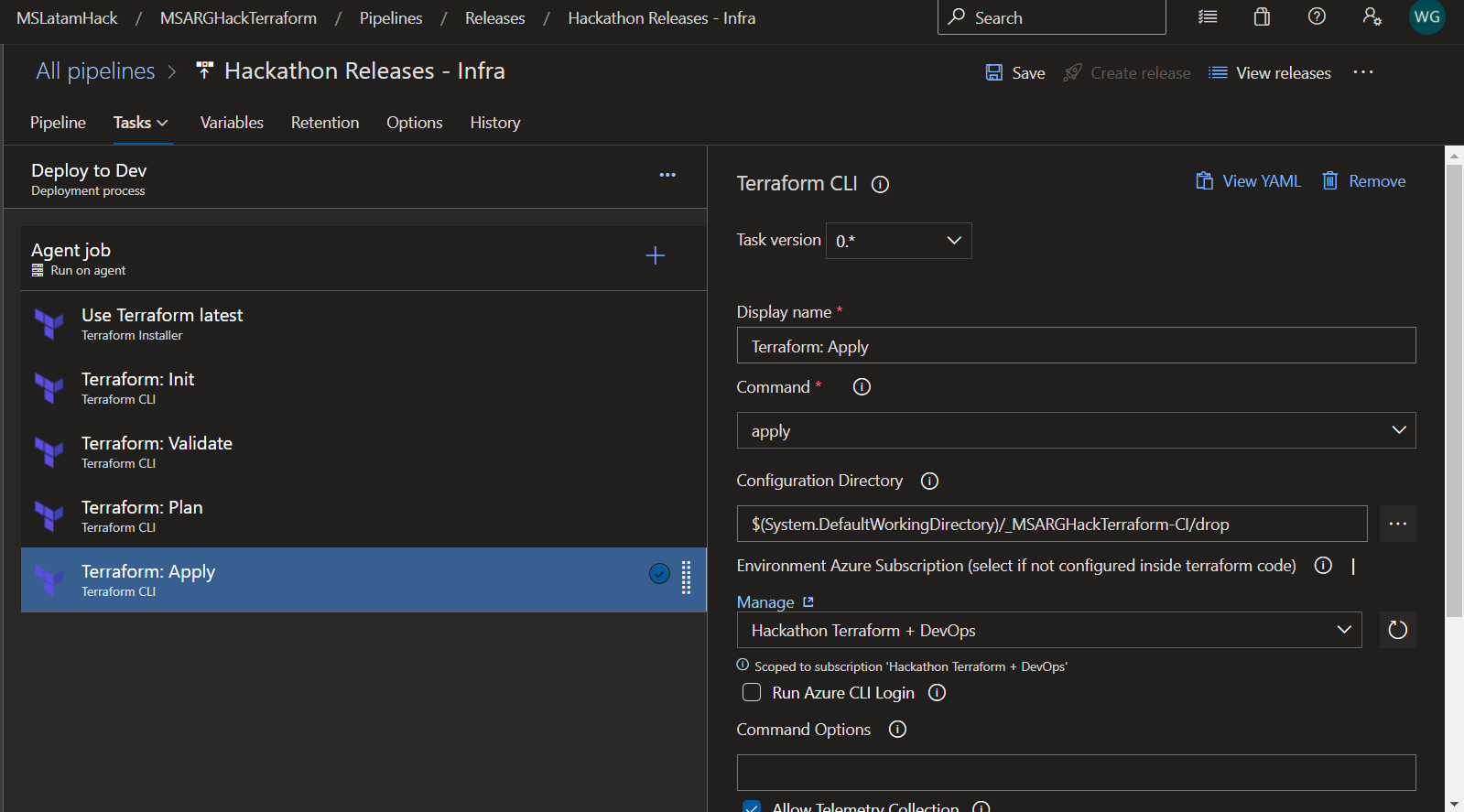Screen dimensions: 1464x812
Task: Select the Terraform: Plan task
Action: pyautogui.click(x=363, y=515)
